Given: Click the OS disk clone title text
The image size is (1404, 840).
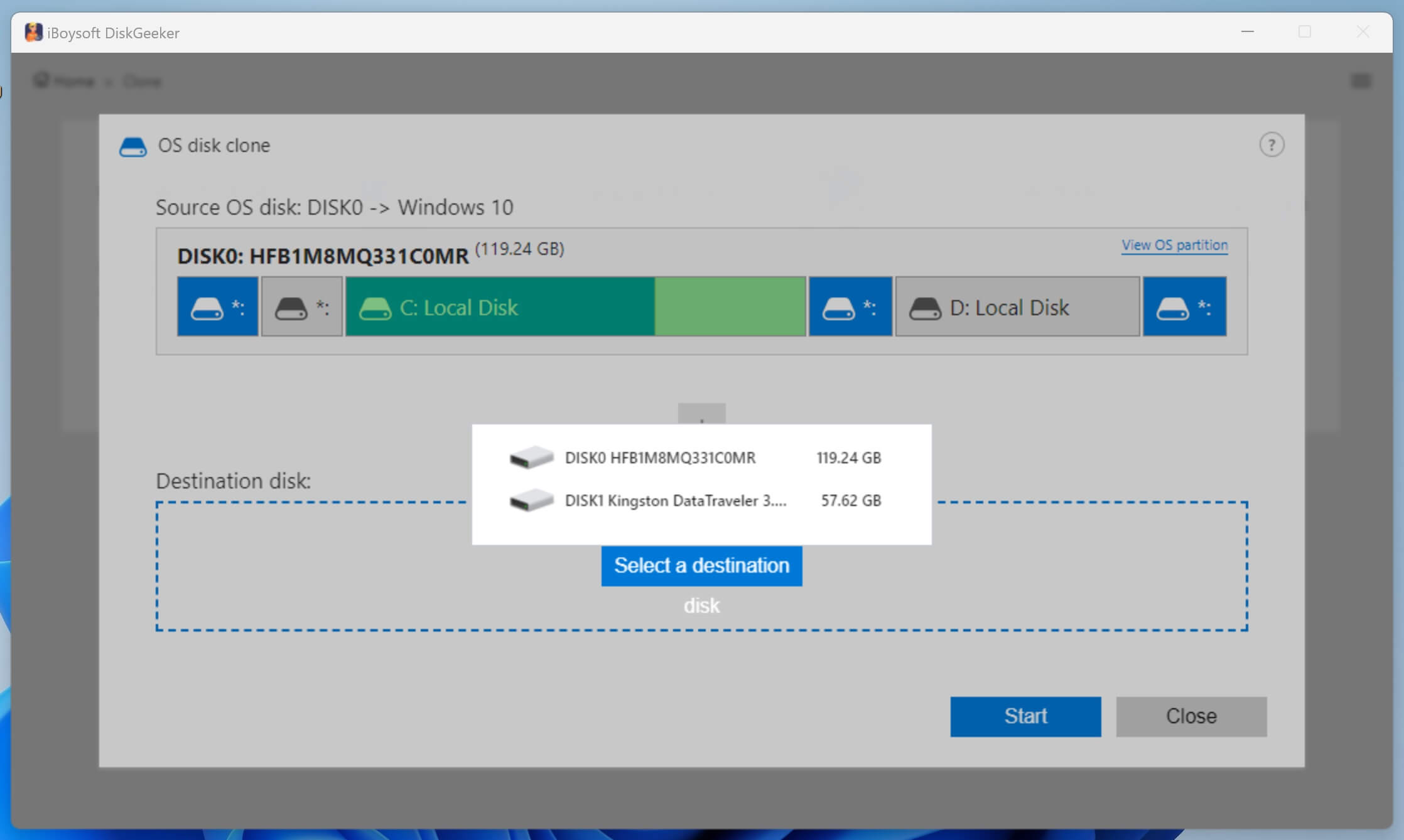Looking at the screenshot, I should tap(214, 145).
